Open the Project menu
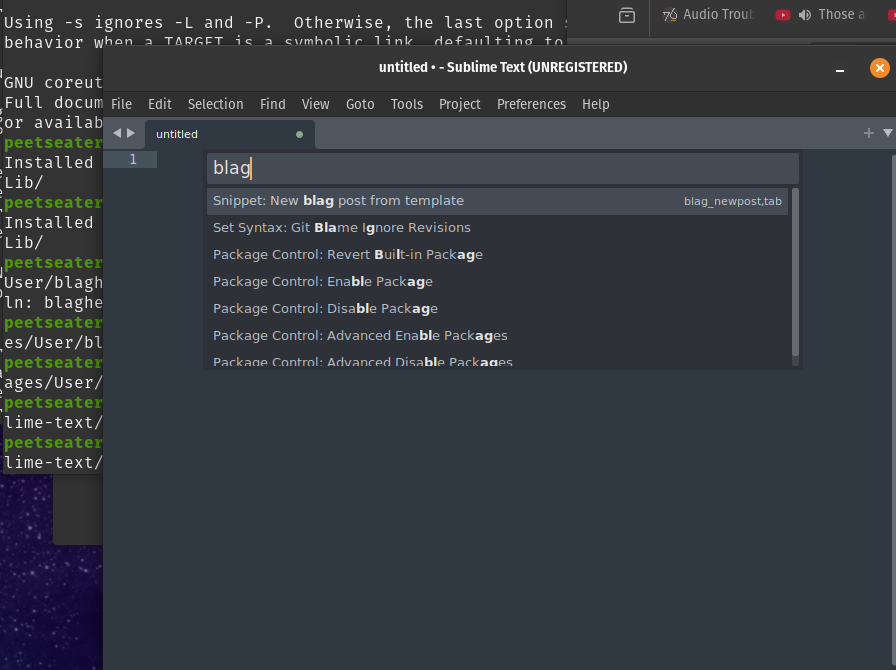This screenshot has height=670, width=896. click(x=459, y=104)
